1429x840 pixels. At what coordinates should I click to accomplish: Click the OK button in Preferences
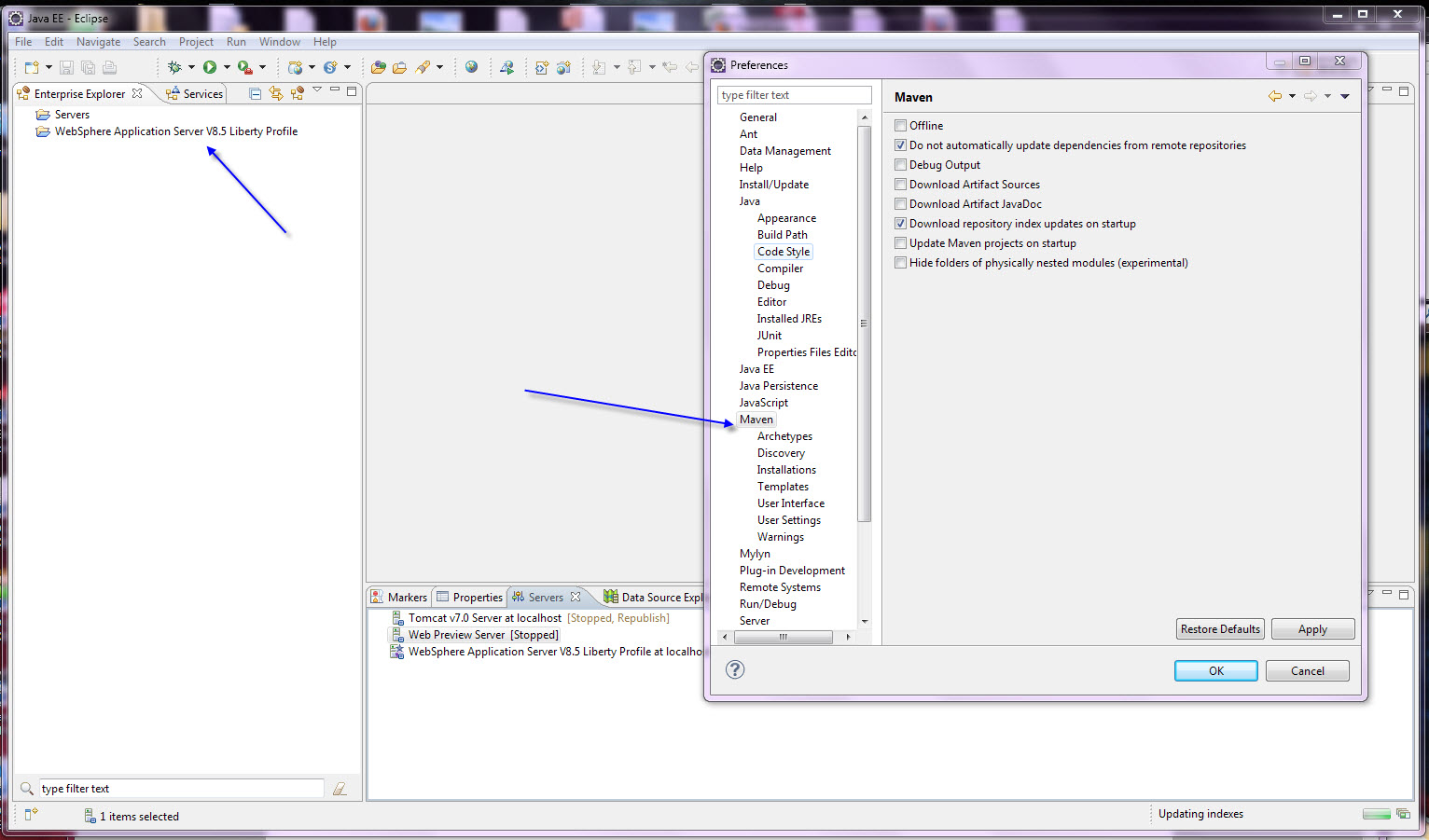tap(1215, 670)
